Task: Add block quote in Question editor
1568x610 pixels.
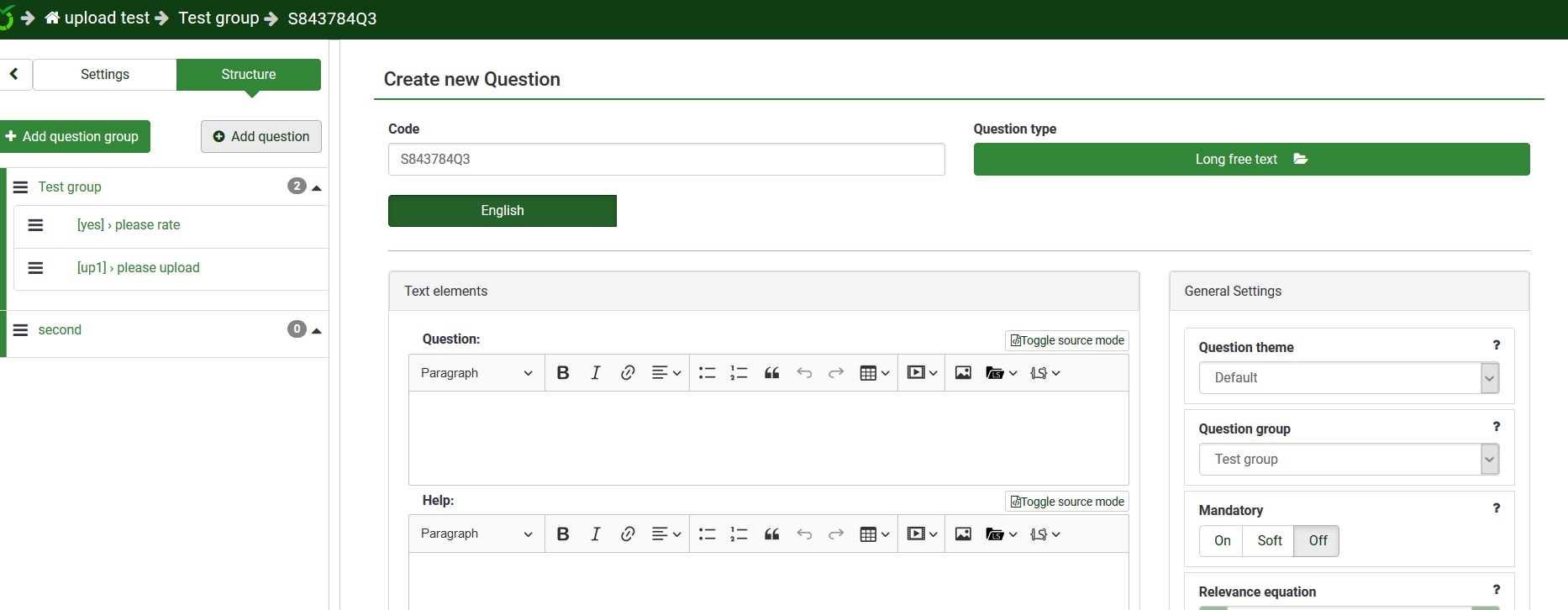Action: (x=771, y=373)
